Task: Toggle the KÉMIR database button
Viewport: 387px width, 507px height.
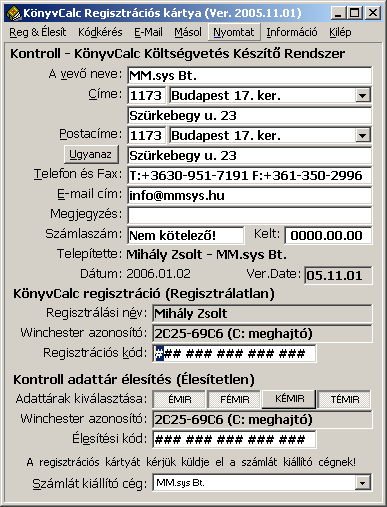Action: (289, 399)
